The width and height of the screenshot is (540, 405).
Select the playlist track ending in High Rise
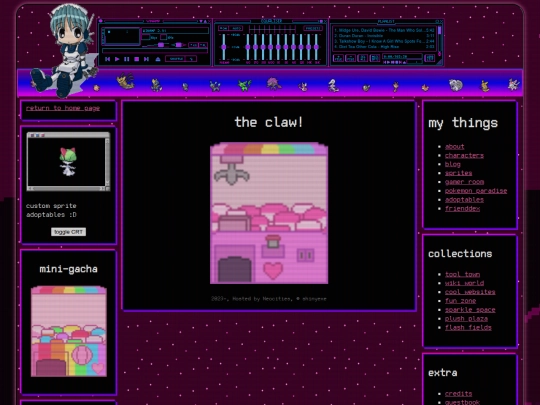click(x=384, y=47)
